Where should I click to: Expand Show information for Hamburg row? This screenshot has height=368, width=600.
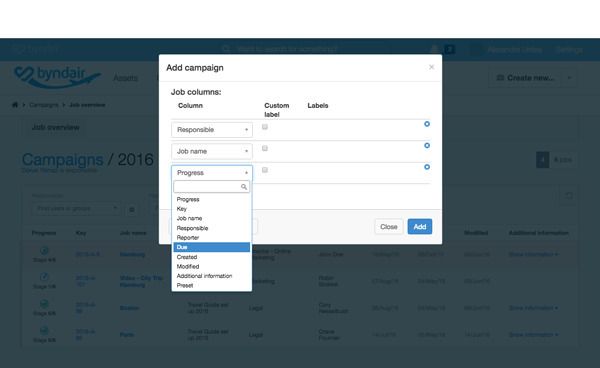click(533, 254)
